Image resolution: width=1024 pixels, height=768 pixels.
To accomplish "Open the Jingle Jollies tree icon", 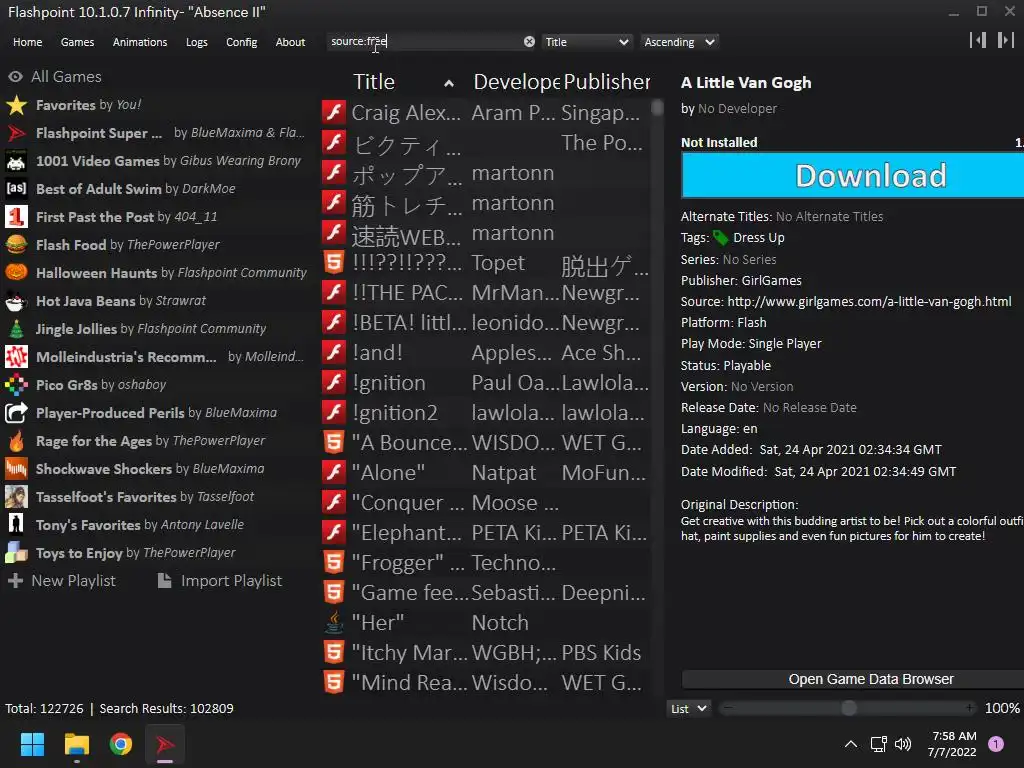I will point(16,329).
